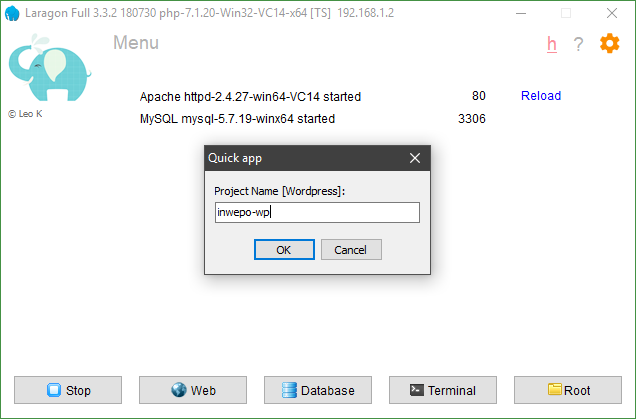Open Root folder button
This screenshot has height=419, width=636.
click(567, 390)
